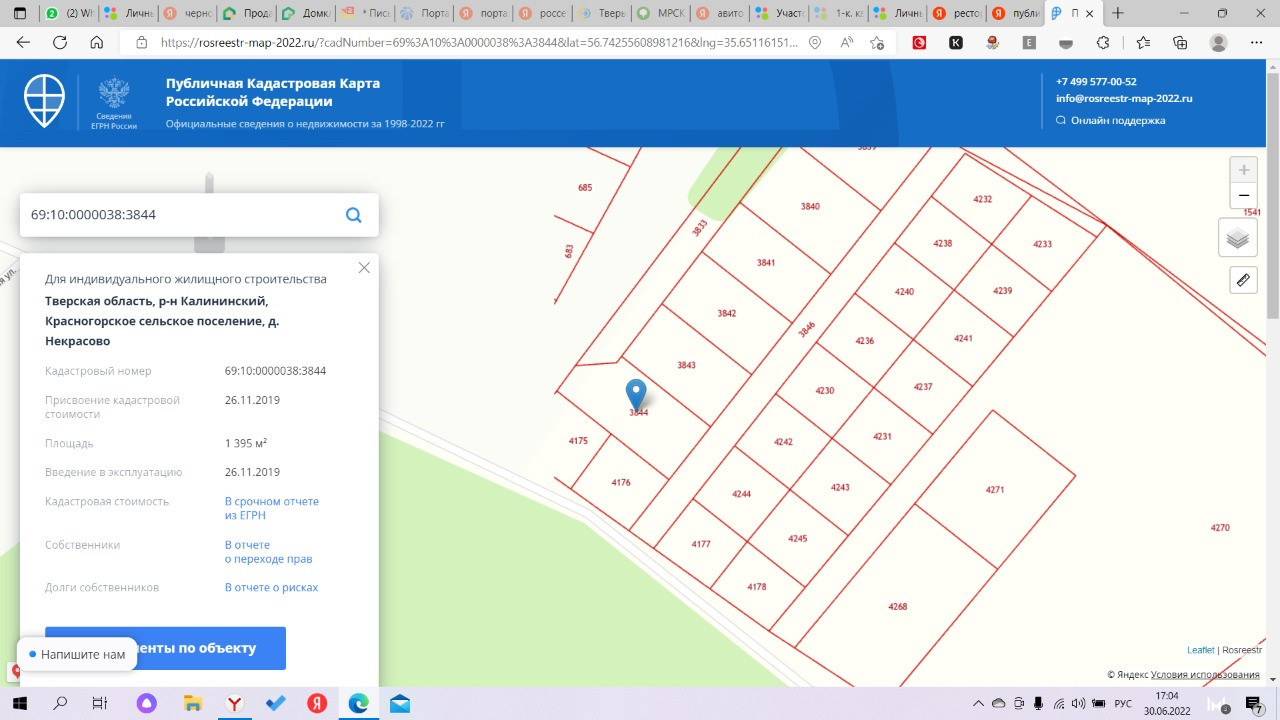Refresh the current page
The height and width of the screenshot is (720, 1280).
pos(60,43)
